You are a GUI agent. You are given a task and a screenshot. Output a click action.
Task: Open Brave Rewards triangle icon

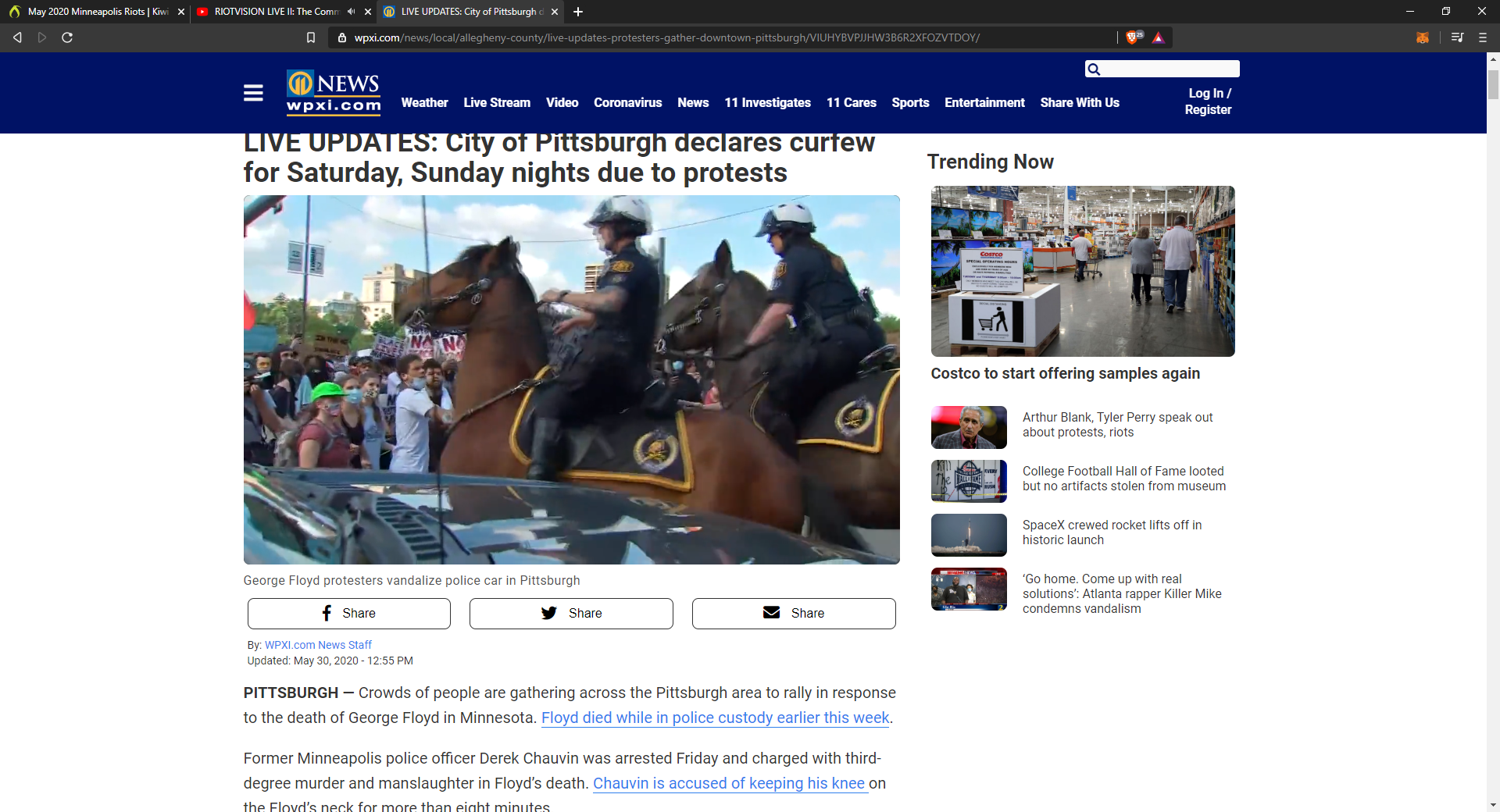pos(1158,37)
